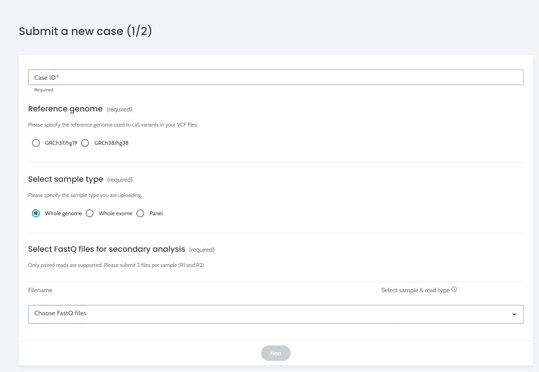Expand the Choose FastQ files combo box
Viewport: 539px width, 372px height.
pyautogui.click(x=276, y=314)
